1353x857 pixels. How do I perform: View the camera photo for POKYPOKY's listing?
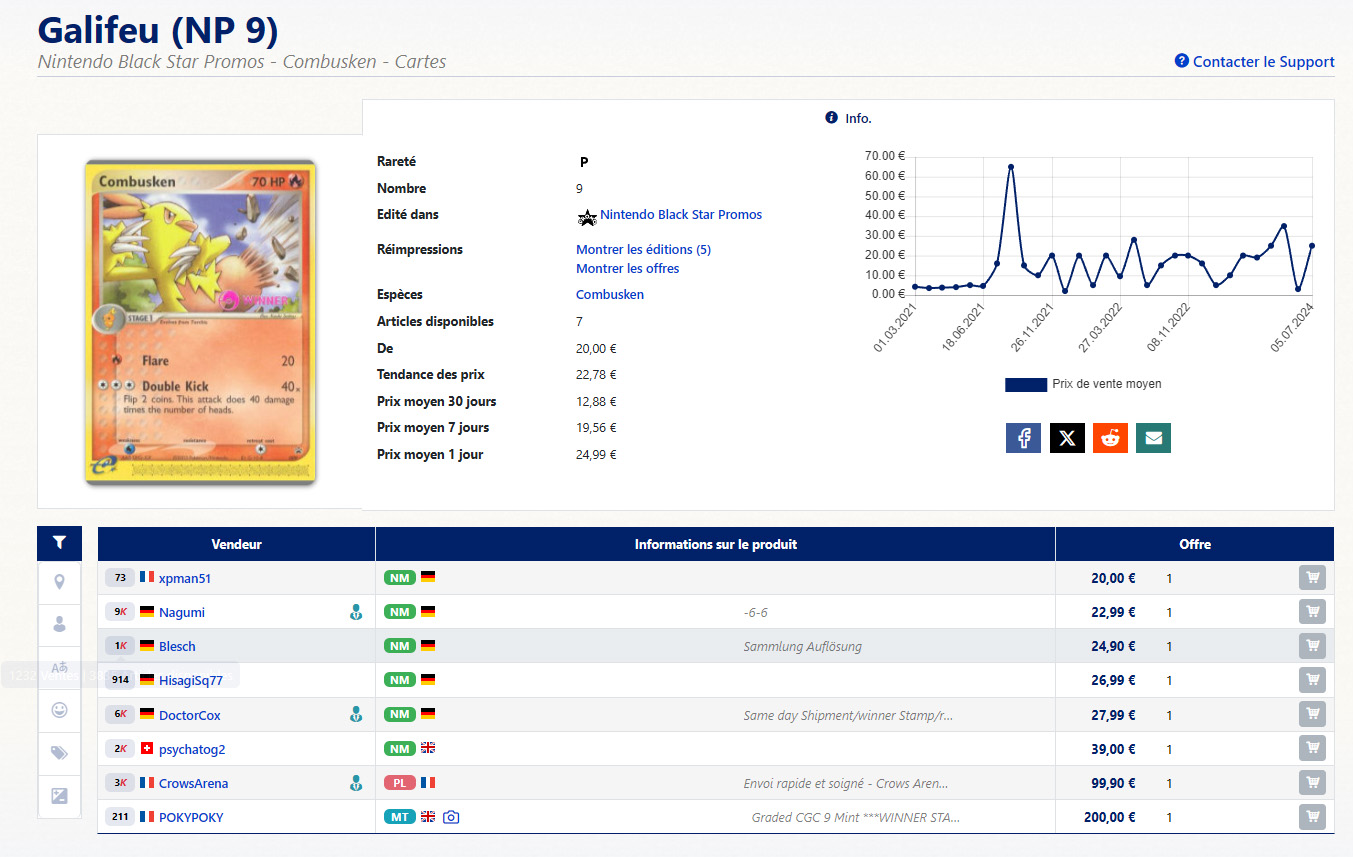451,817
